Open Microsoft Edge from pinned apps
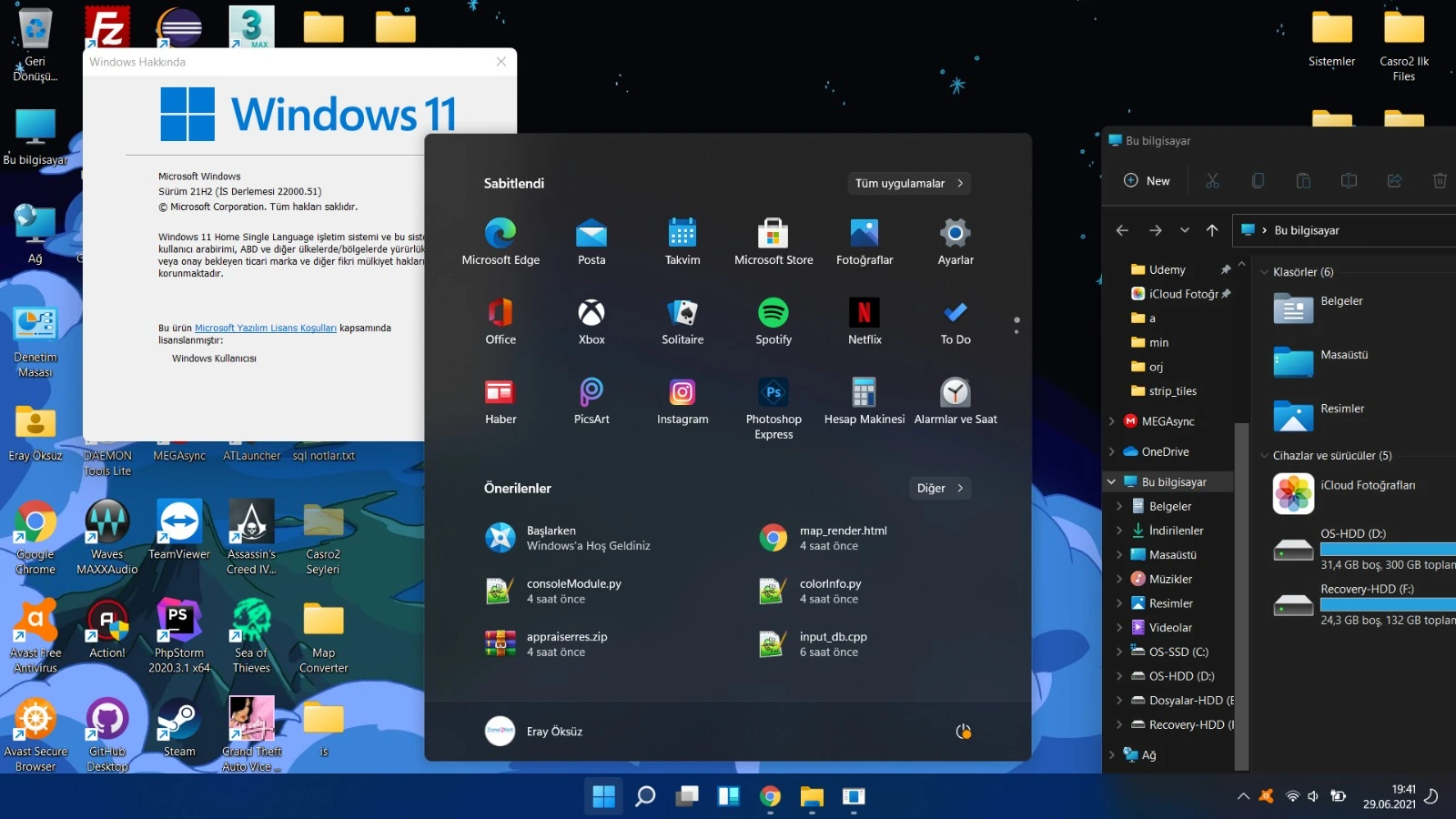This screenshot has height=819, width=1456. (500, 242)
